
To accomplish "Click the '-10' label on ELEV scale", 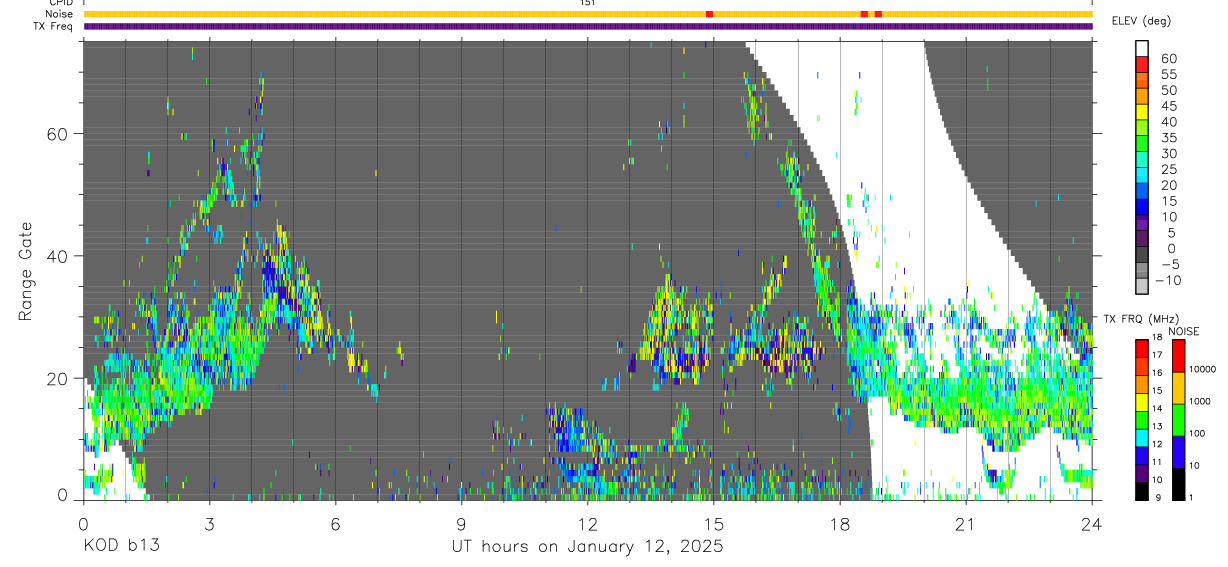I will (x=1168, y=280).
